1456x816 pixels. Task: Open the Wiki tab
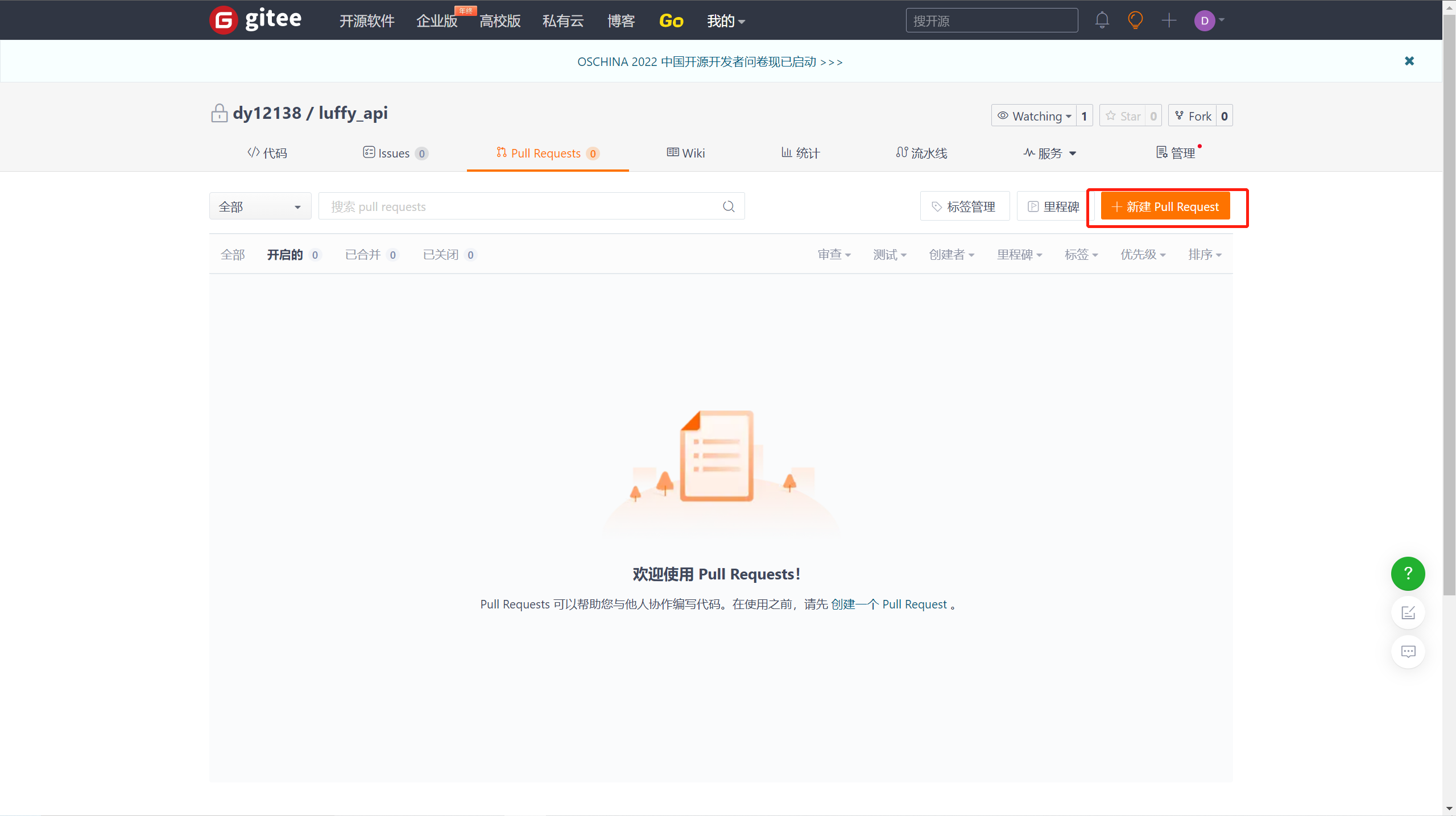pos(686,153)
